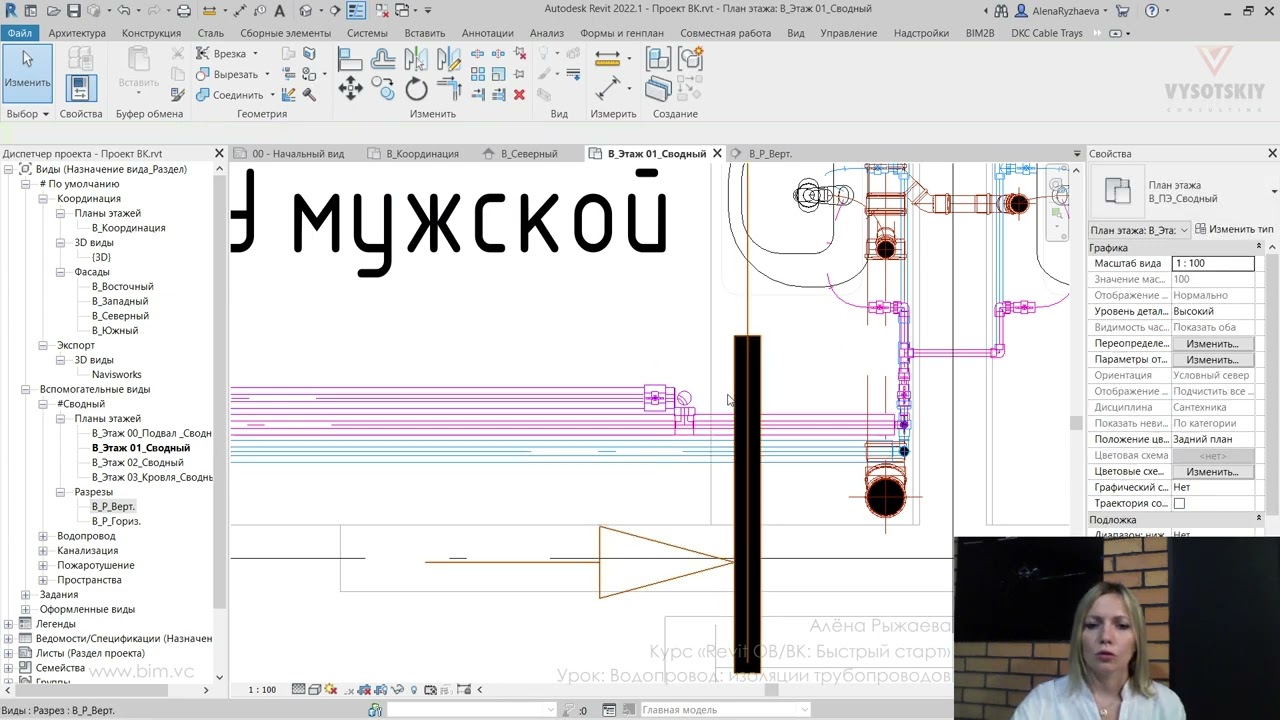Toggle visual style icon in view control bar
The height and width of the screenshot is (720, 1280).
(314, 690)
